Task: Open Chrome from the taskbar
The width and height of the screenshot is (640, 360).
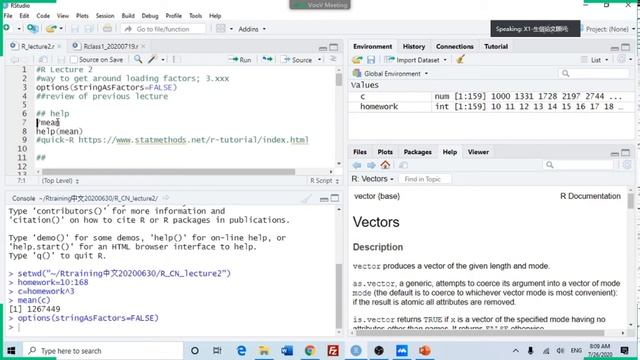Action: tap(310, 350)
